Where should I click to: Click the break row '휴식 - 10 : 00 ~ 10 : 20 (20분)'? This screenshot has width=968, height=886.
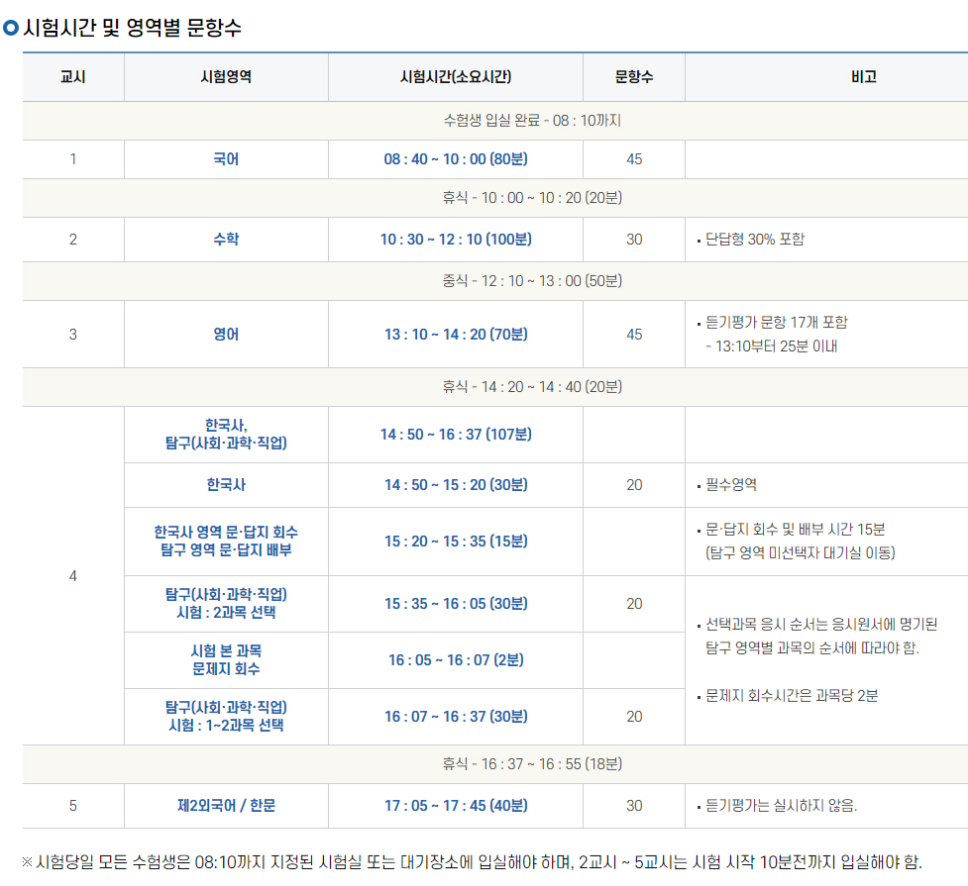(495, 198)
